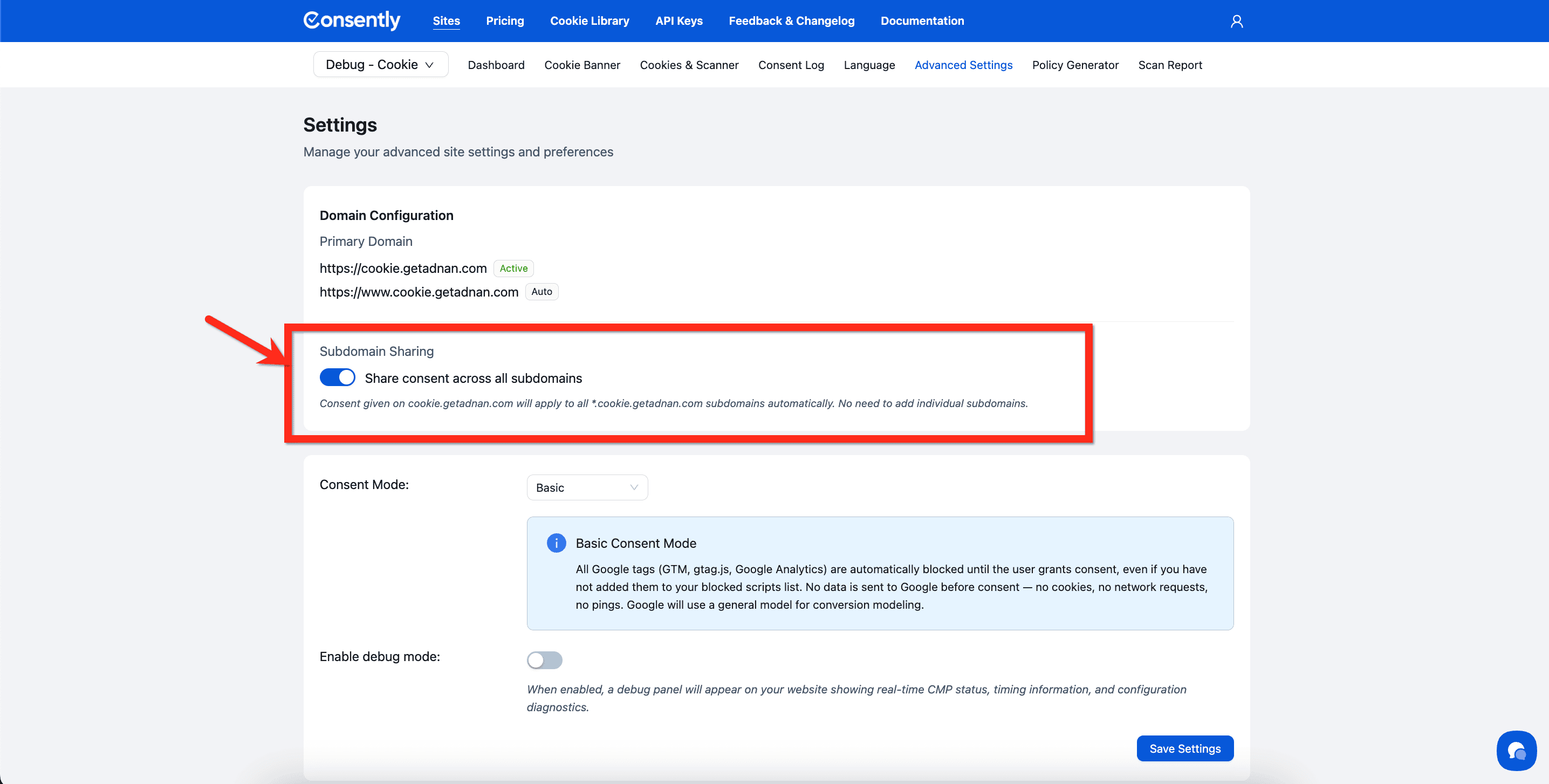Click the Consent Mode label
This screenshot has width=1549, height=784.
click(x=364, y=484)
